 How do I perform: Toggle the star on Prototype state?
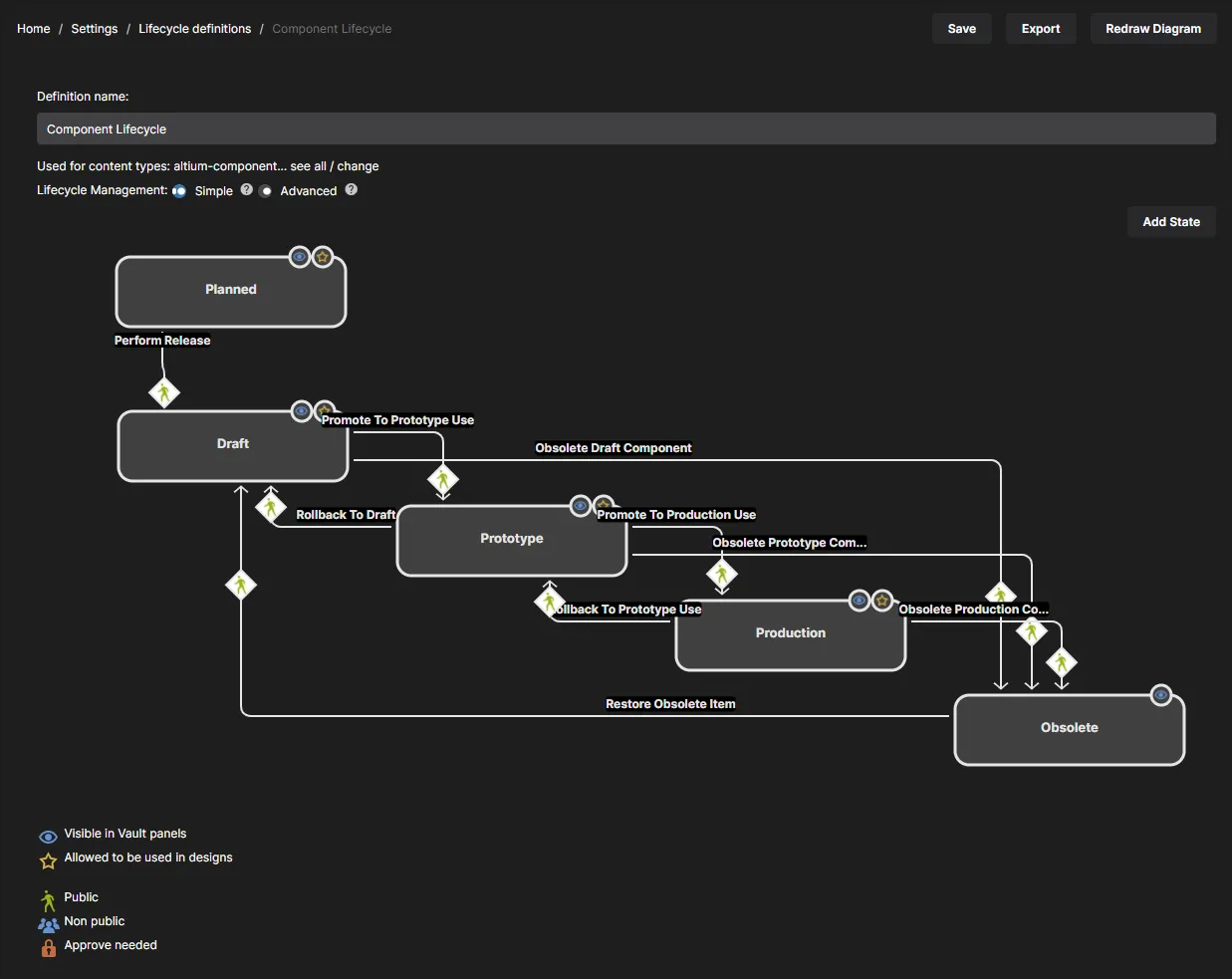pos(604,504)
